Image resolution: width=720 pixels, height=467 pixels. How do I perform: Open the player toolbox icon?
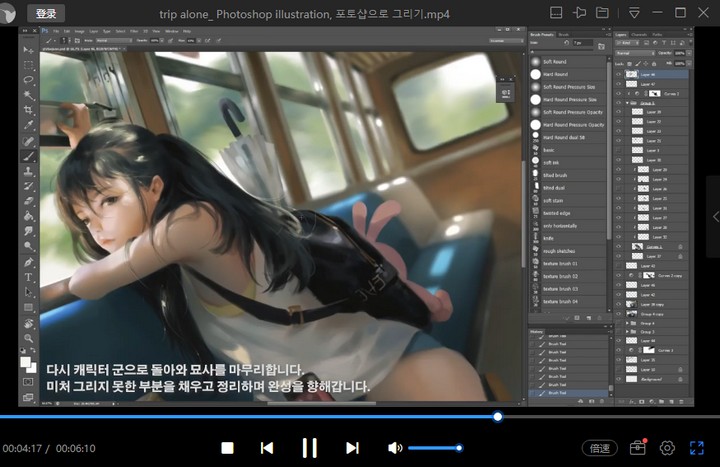[x=637, y=448]
